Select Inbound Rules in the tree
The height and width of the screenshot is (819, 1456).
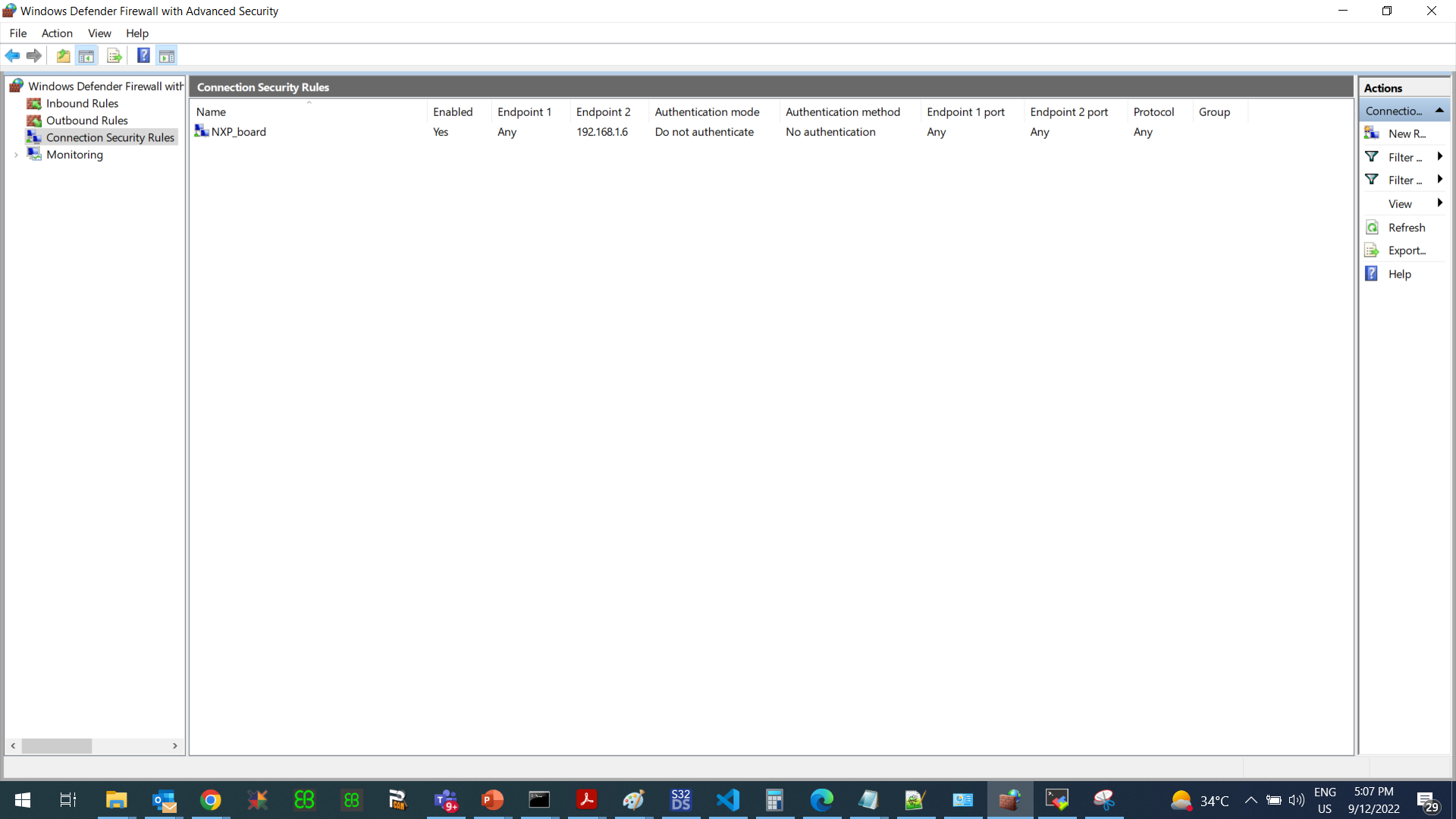[82, 103]
